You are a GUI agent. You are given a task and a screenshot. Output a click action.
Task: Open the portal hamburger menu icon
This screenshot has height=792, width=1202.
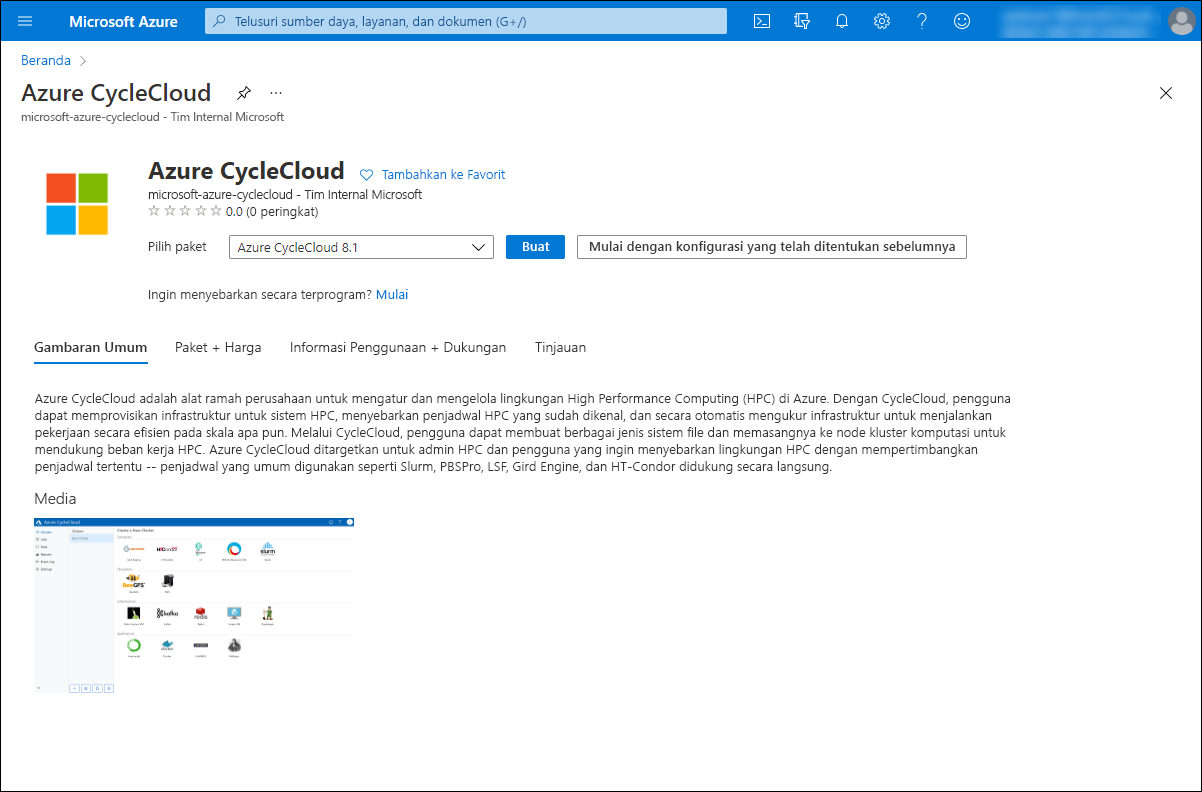point(25,20)
